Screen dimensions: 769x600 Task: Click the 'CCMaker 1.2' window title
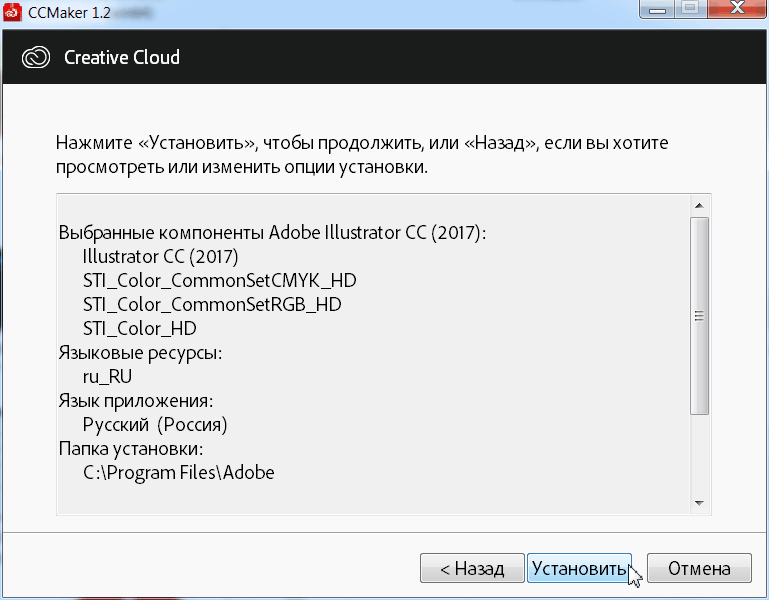(69, 12)
